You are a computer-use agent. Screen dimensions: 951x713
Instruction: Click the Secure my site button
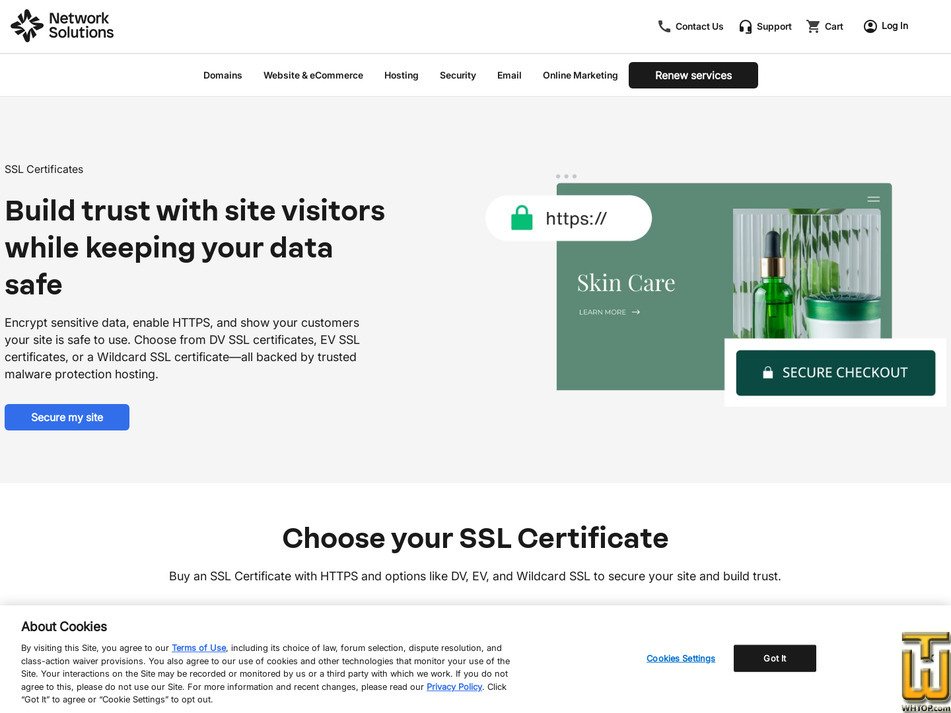click(x=67, y=417)
